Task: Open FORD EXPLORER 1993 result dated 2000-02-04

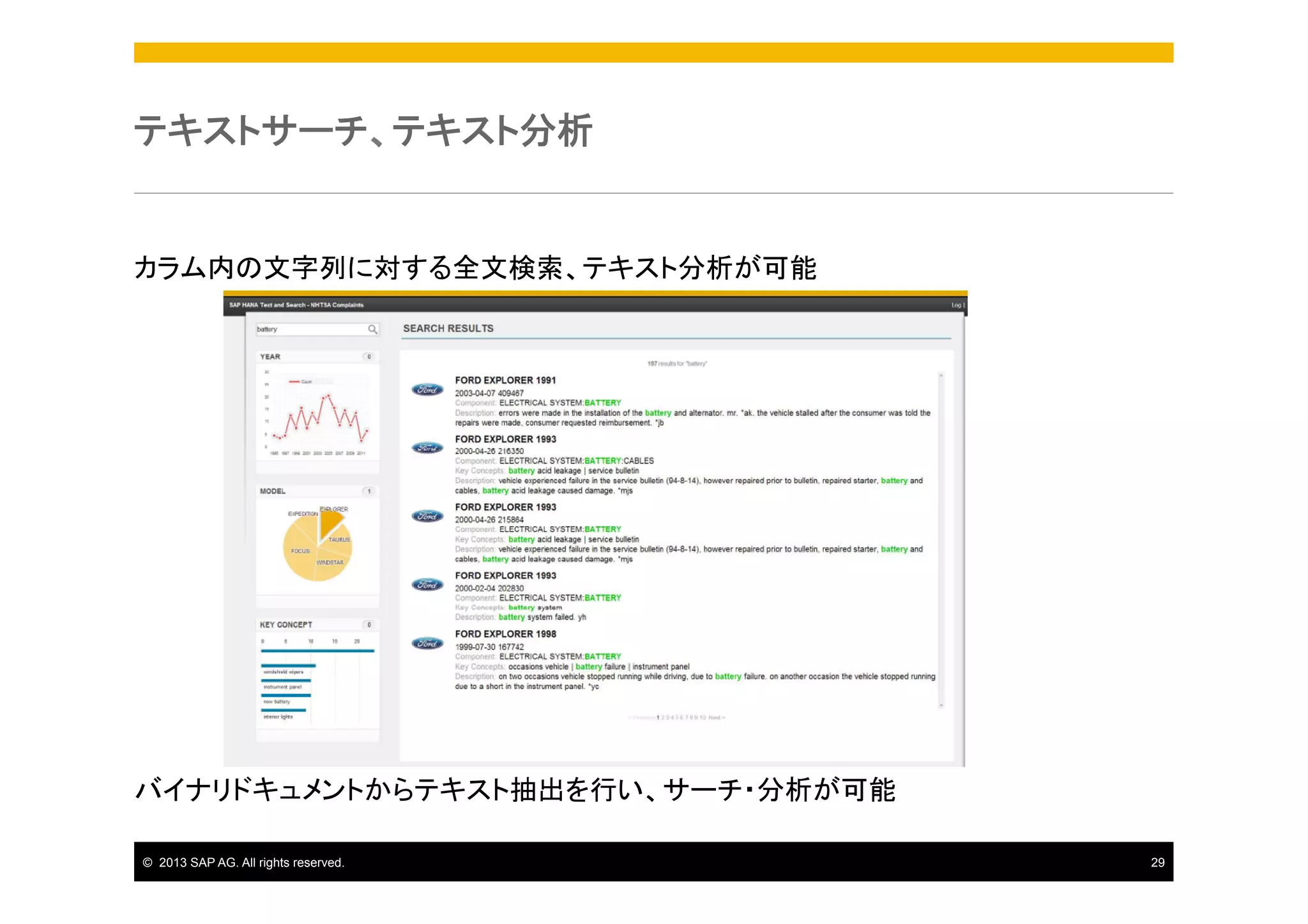Action: click(x=505, y=575)
